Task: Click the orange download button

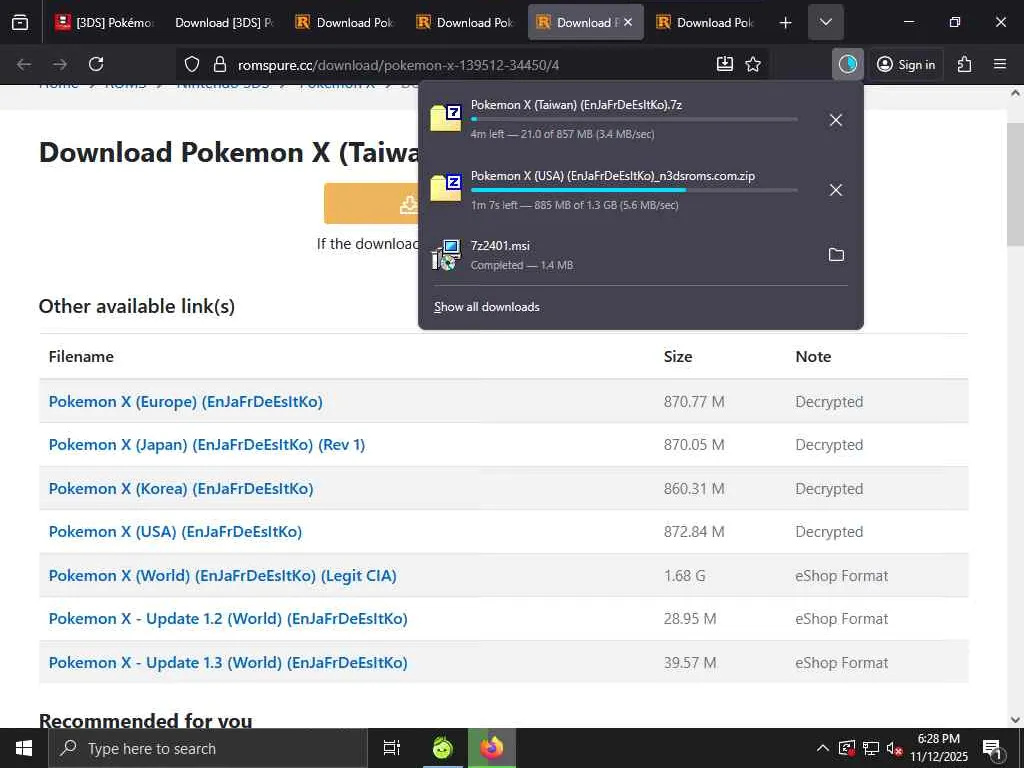Action: tap(371, 204)
